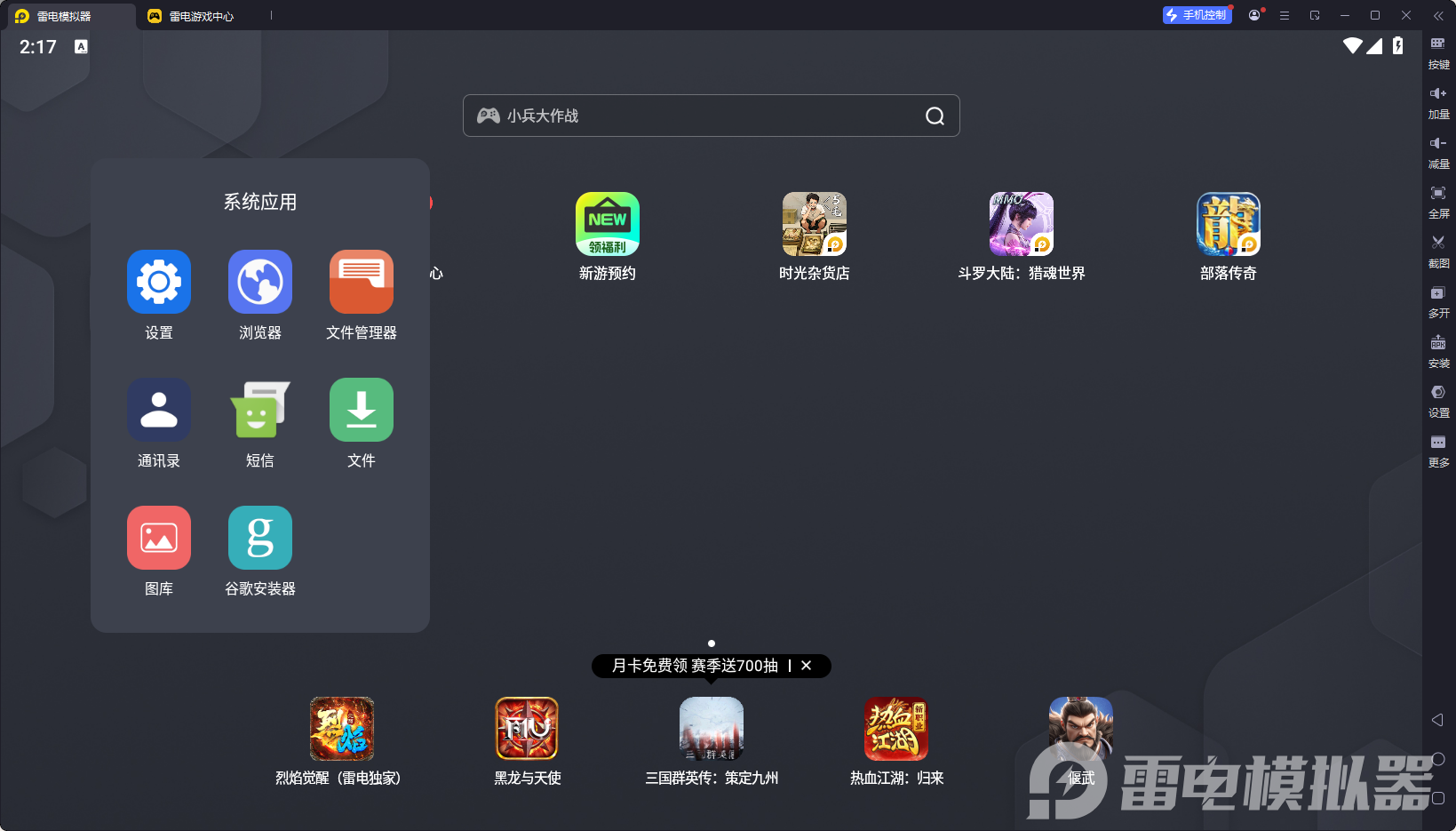Click the search magnifier icon
The width and height of the screenshot is (1456, 831).
[x=935, y=116]
